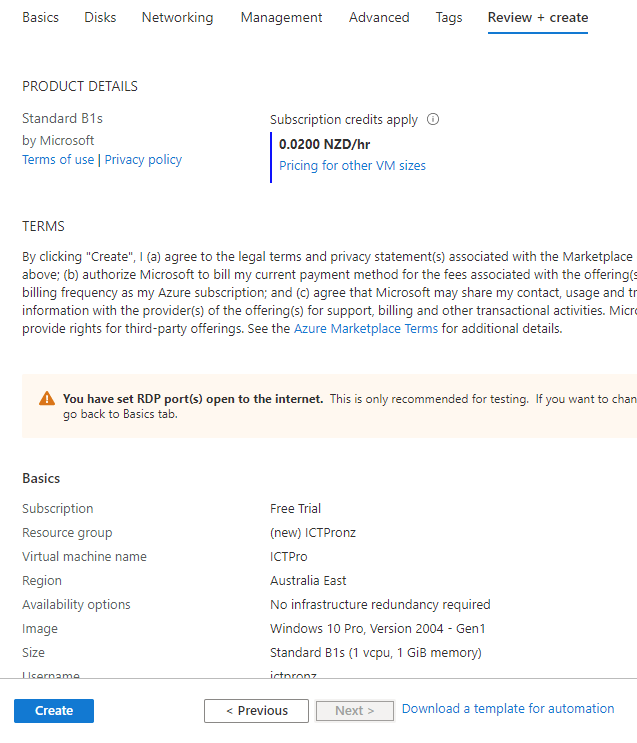Screen dimensions: 637x743
Task: Click the TERMS heading
Action: [x=43, y=226]
